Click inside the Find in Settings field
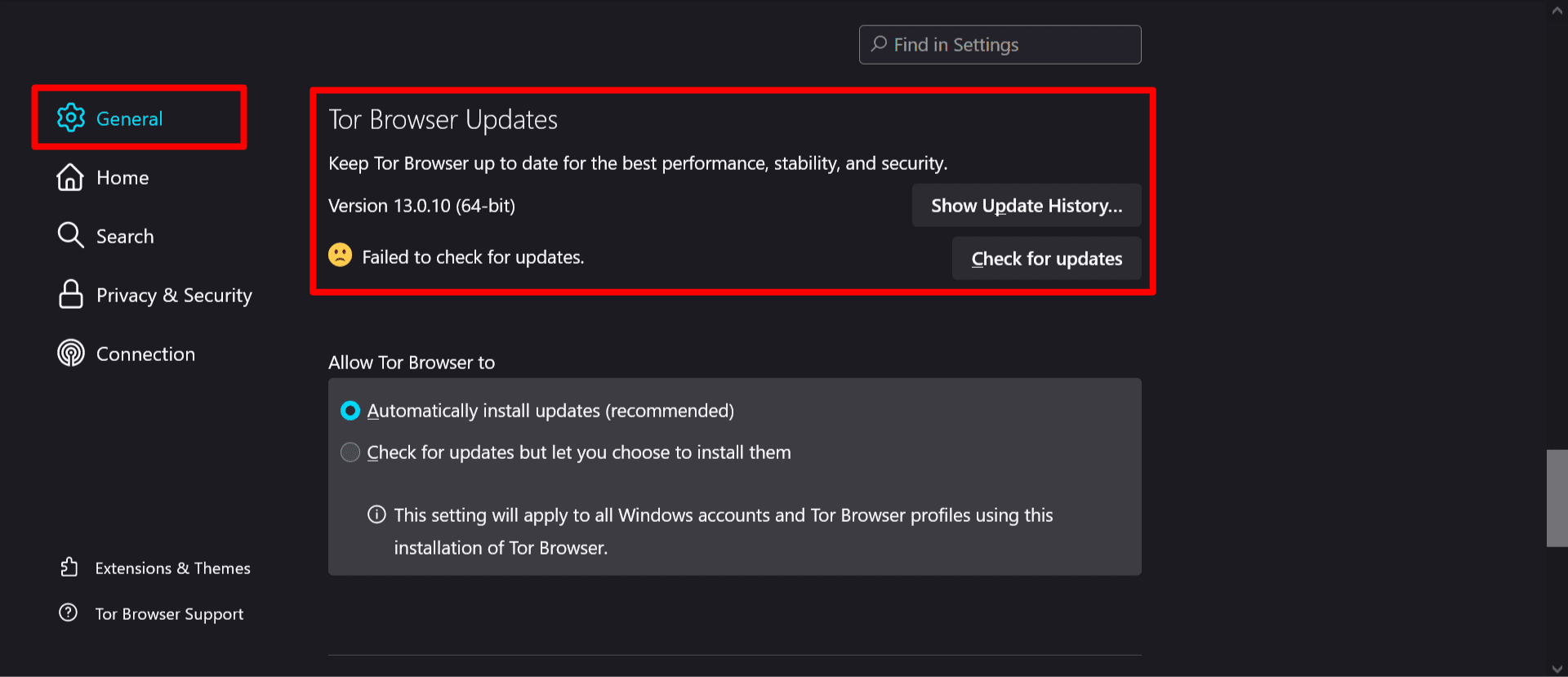The image size is (1568, 677). [x=999, y=44]
